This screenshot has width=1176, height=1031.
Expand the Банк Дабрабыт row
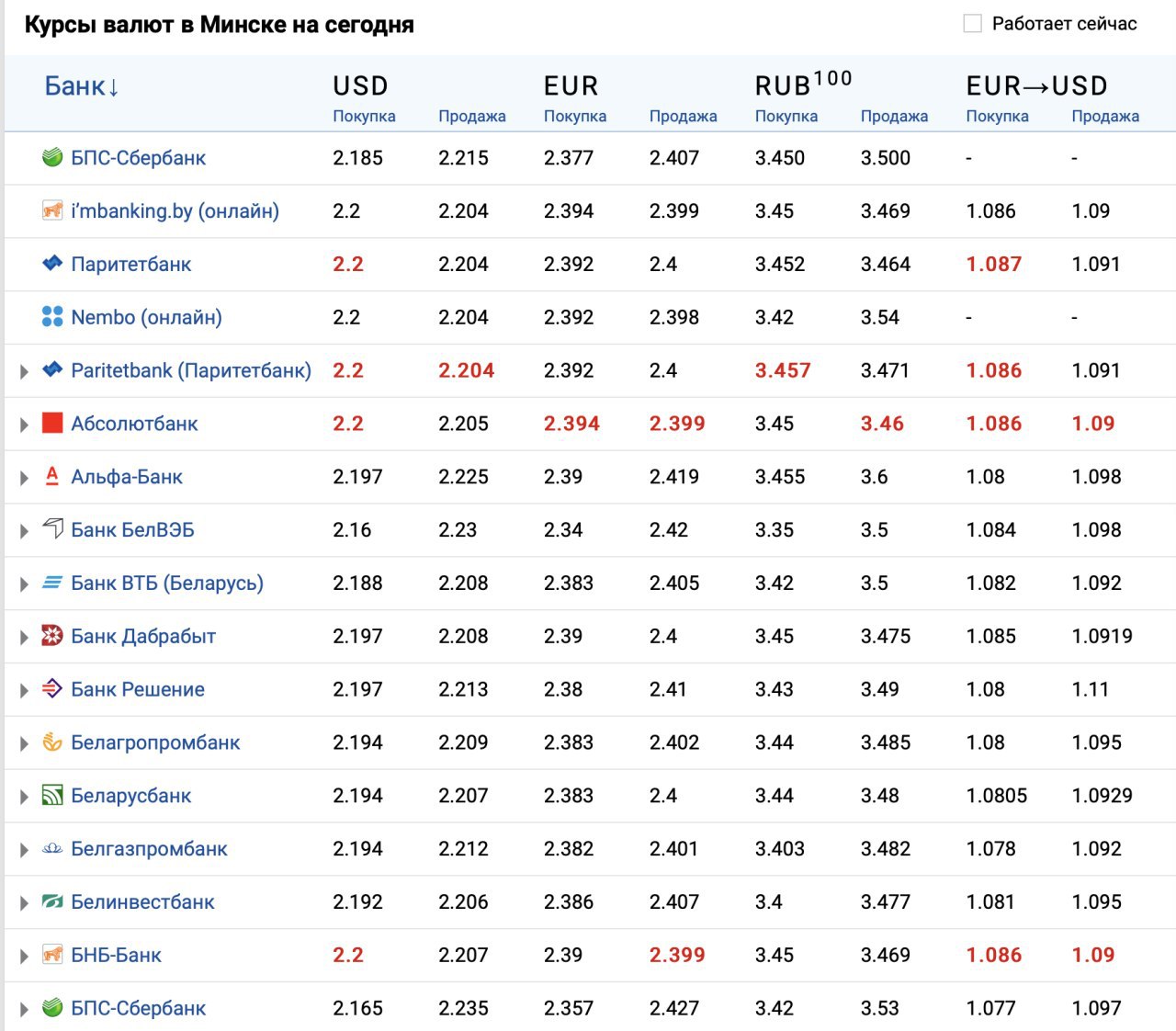[x=25, y=638]
